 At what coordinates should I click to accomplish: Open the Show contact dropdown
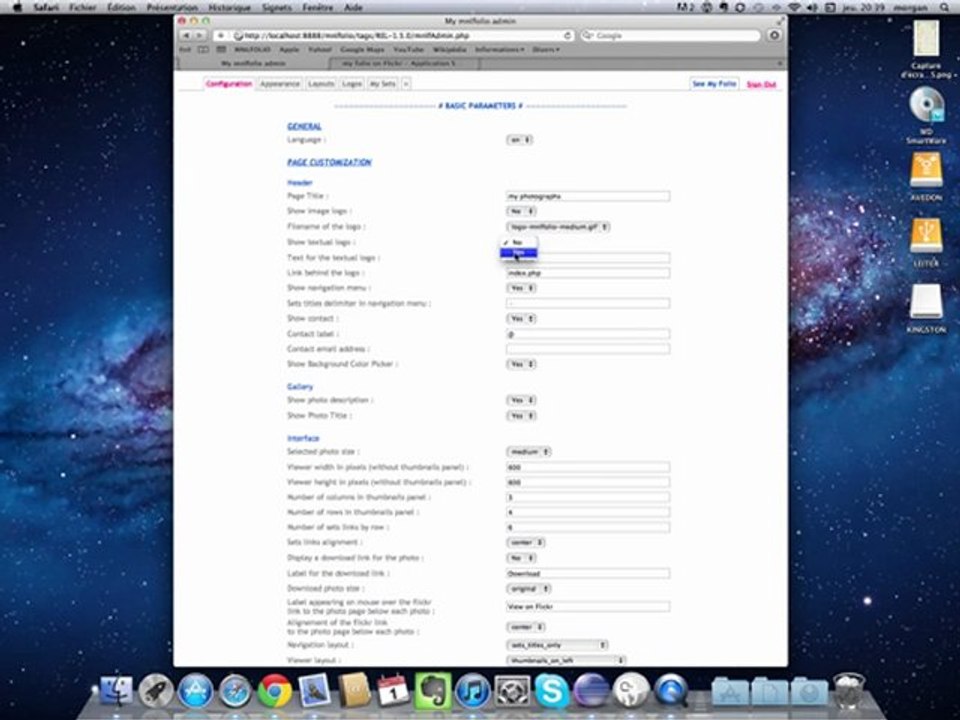coord(522,318)
